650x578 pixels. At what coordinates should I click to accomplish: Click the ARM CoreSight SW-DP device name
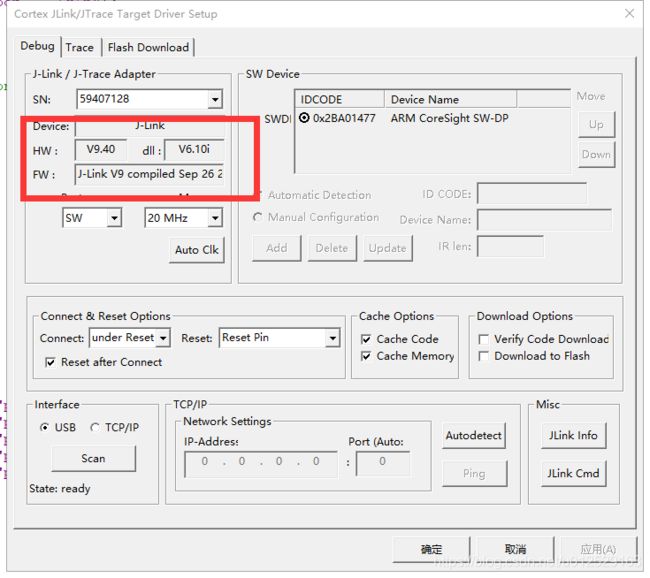tap(449, 118)
